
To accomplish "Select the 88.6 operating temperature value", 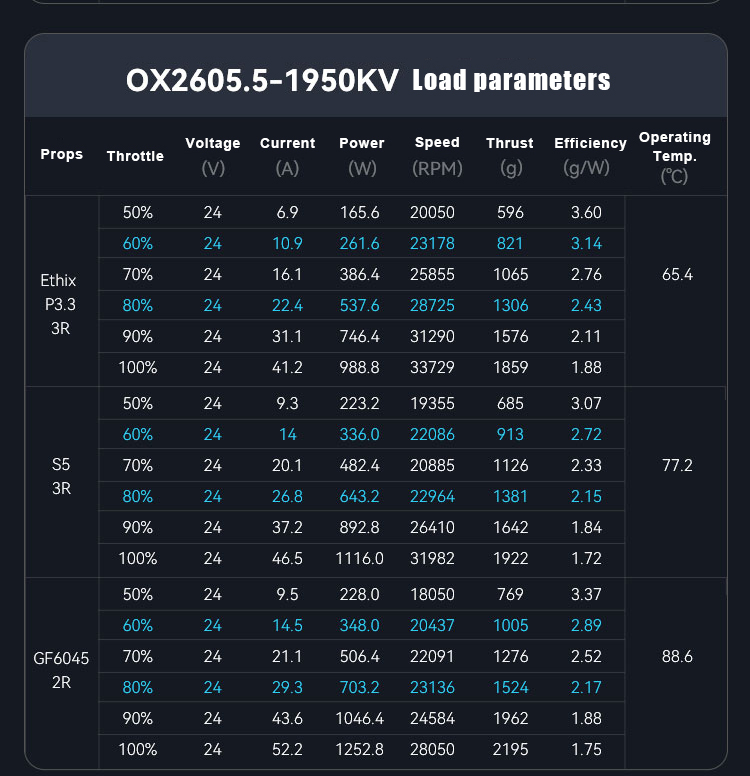I will 677,656.
